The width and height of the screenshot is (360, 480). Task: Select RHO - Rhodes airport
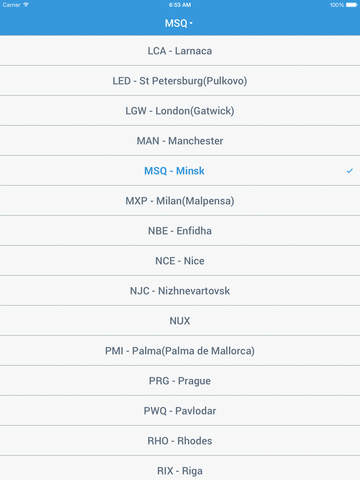[180, 441]
